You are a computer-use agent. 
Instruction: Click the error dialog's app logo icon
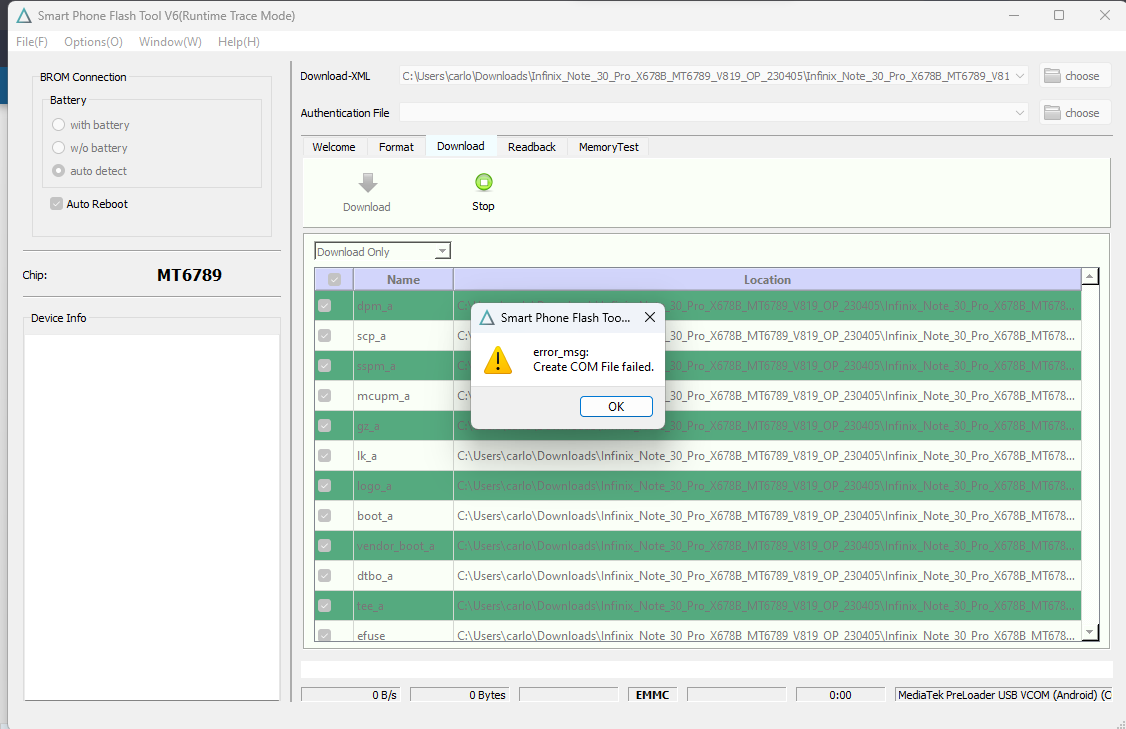point(487,317)
